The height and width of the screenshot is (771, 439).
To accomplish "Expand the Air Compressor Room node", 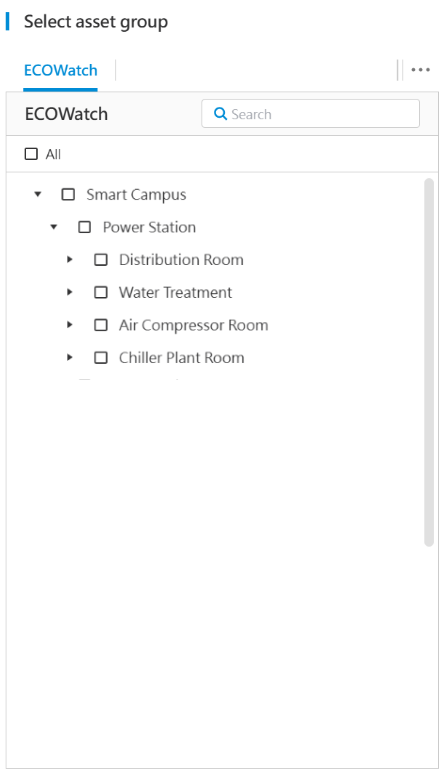I will 70,325.
